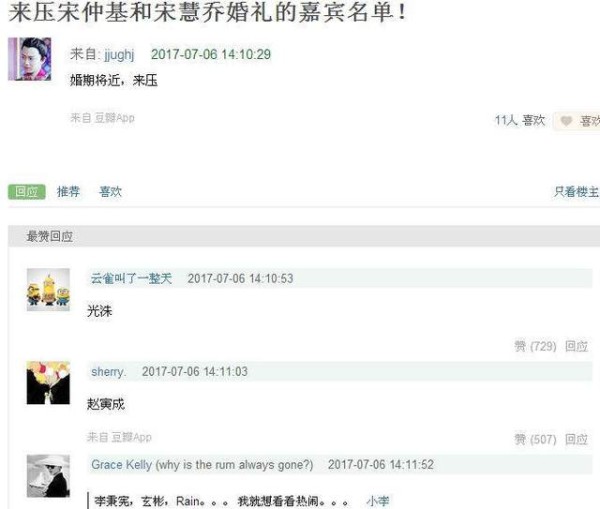
Task: Click the 来自 豆瓣App label under the post
Action: pos(103,118)
